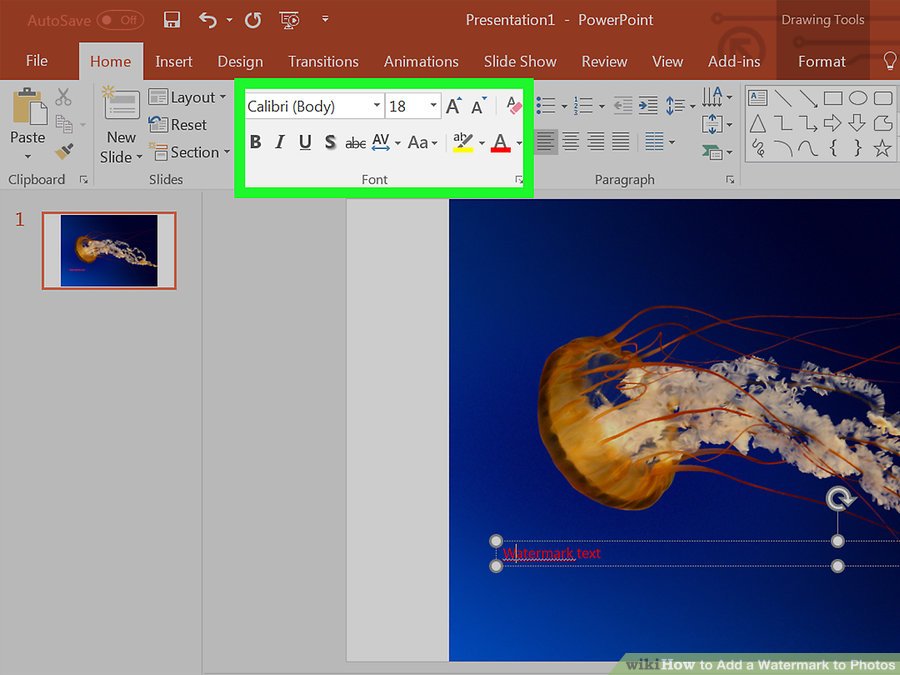Insert Text Box shape
900x675 pixels.
(758, 98)
